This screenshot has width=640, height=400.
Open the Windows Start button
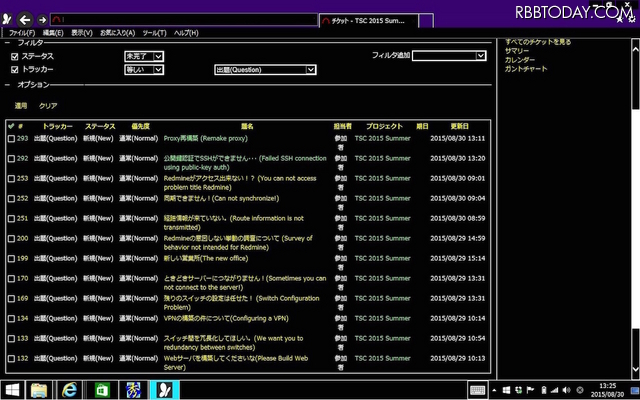coord(12,391)
